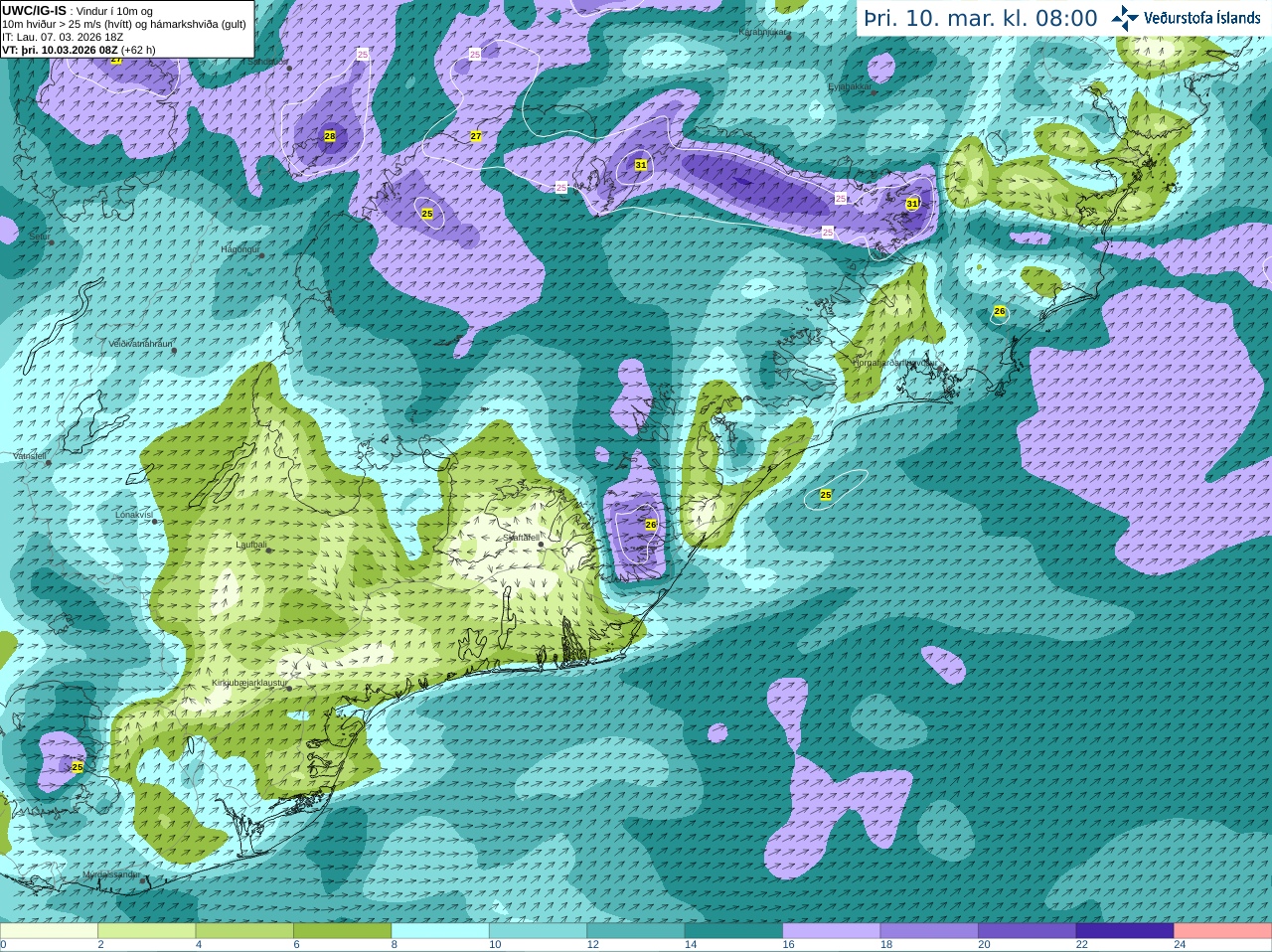This screenshot has width=1272, height=952.
Task: Select the 6–8 m/s olive legend swatch
Action: pos(342,931)
